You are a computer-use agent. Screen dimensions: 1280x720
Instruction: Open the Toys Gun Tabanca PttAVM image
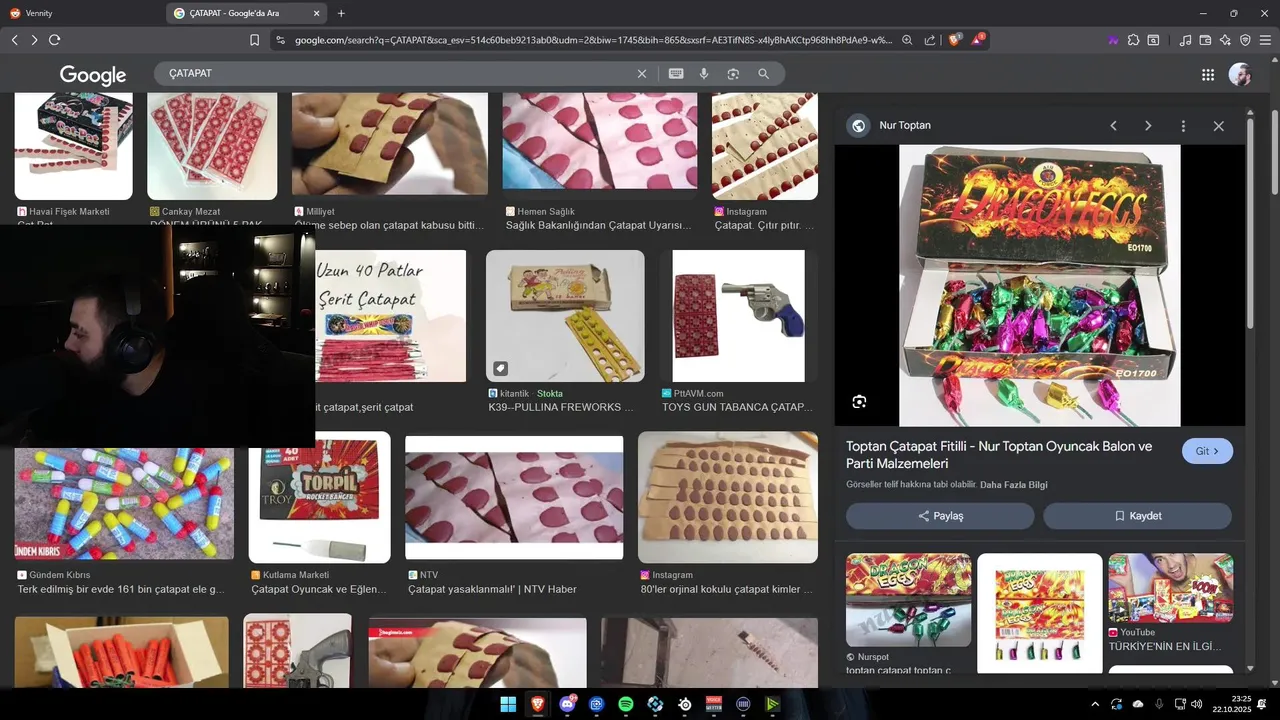click(738, 316)
